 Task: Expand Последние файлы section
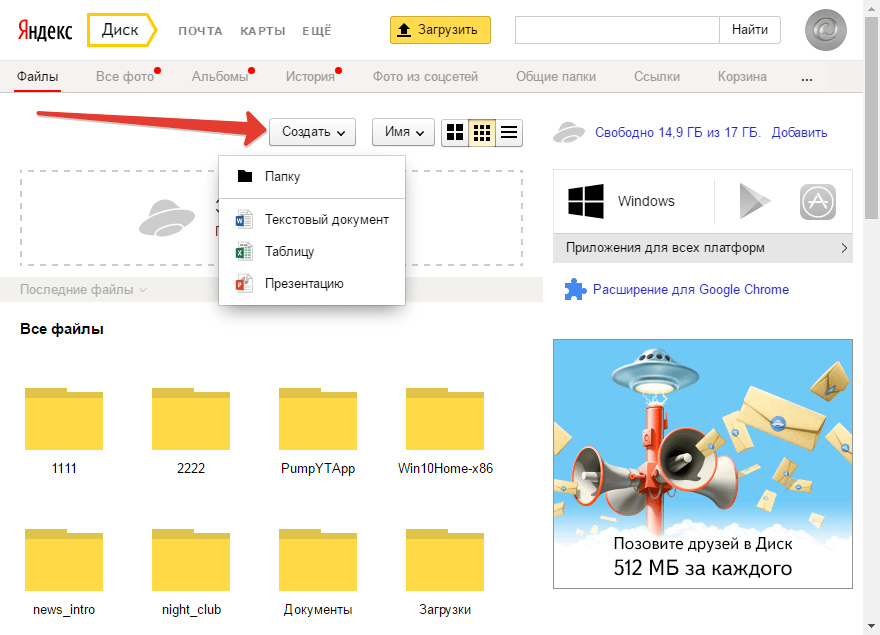83,290
